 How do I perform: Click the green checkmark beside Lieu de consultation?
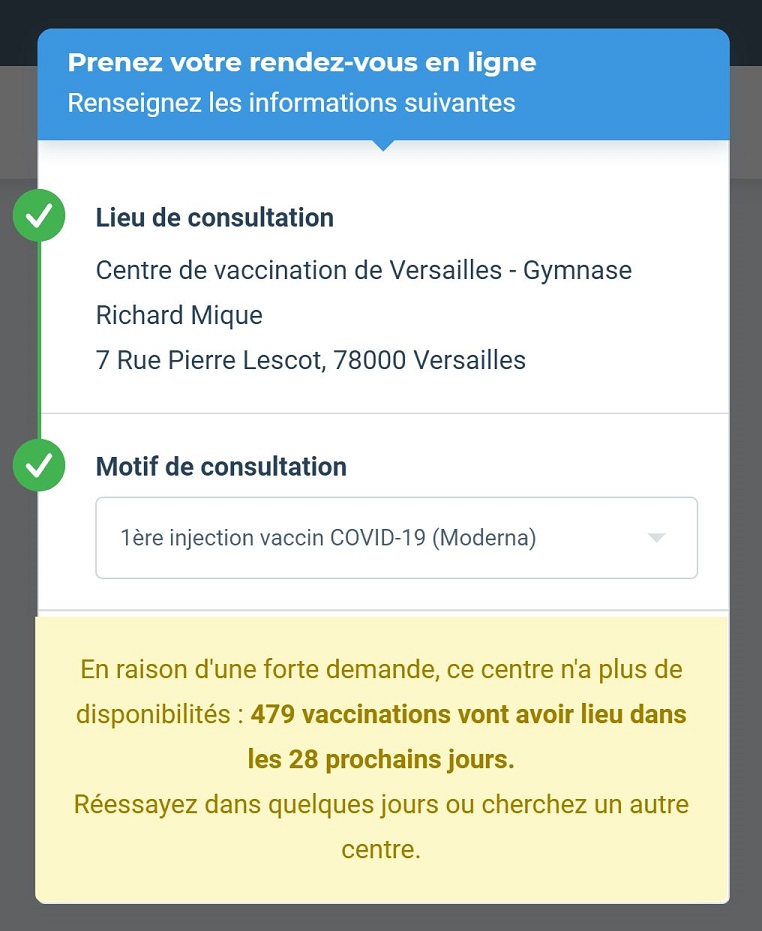pos(39,215)
